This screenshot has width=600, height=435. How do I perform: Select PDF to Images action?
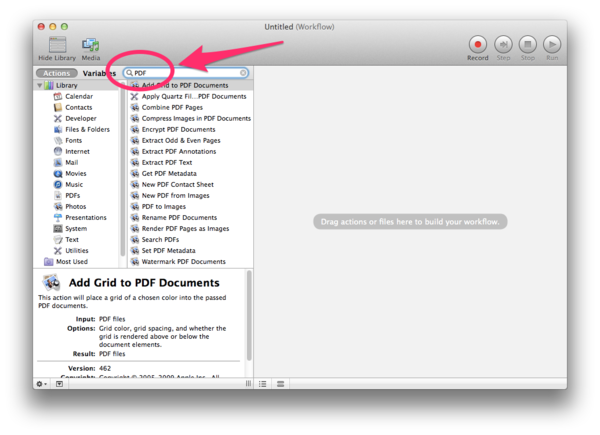pos(190,207)
